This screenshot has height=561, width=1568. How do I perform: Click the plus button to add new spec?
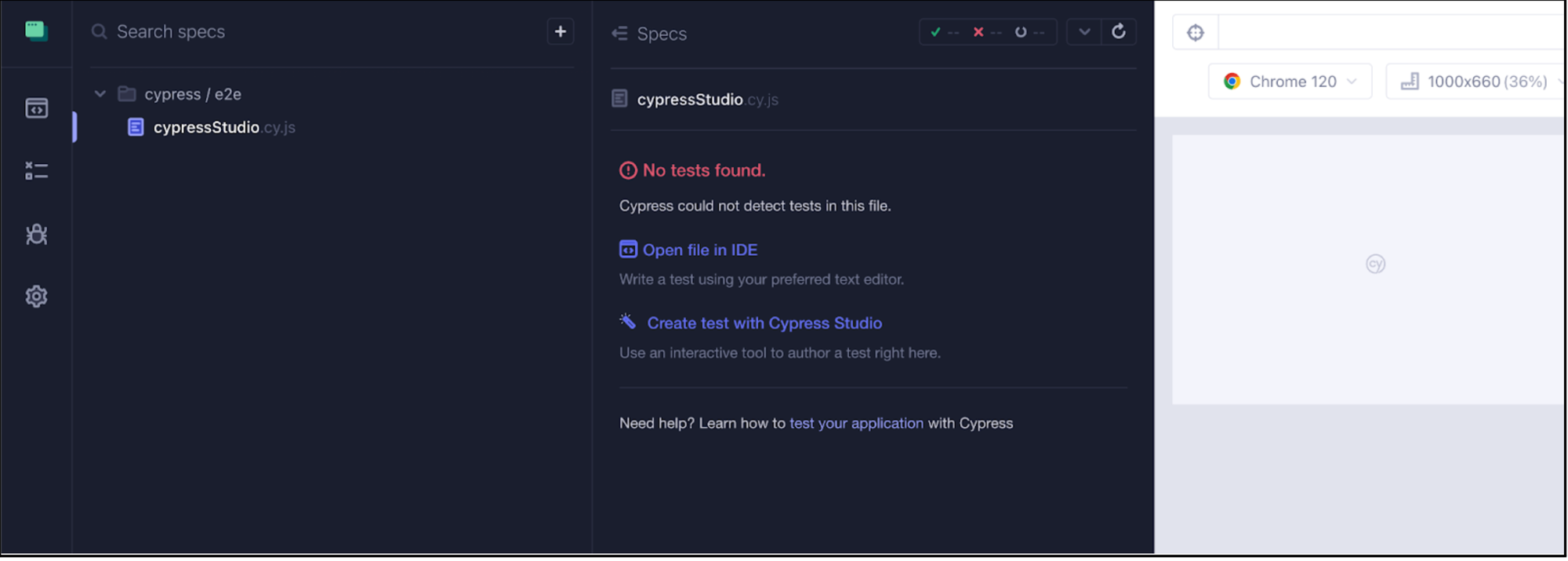(560, 32)
